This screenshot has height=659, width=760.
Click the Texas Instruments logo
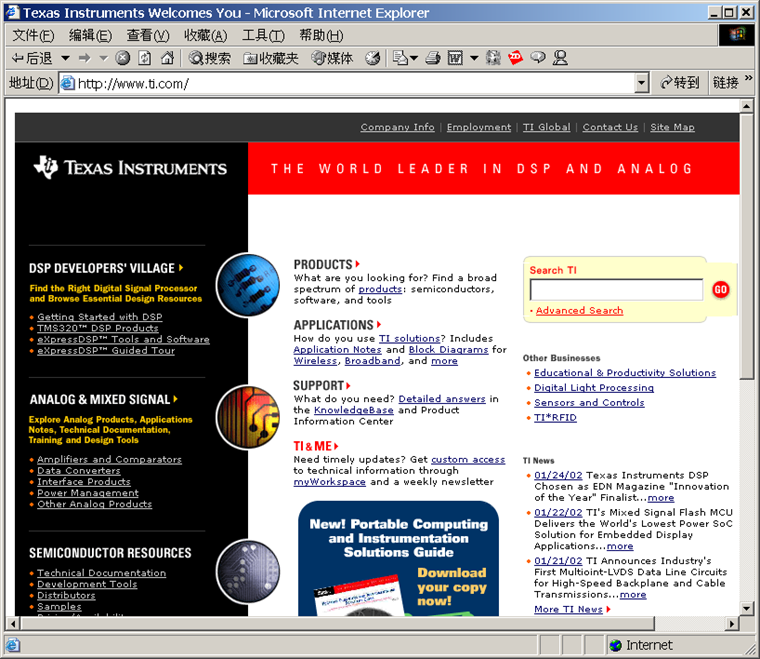[130, 168]
